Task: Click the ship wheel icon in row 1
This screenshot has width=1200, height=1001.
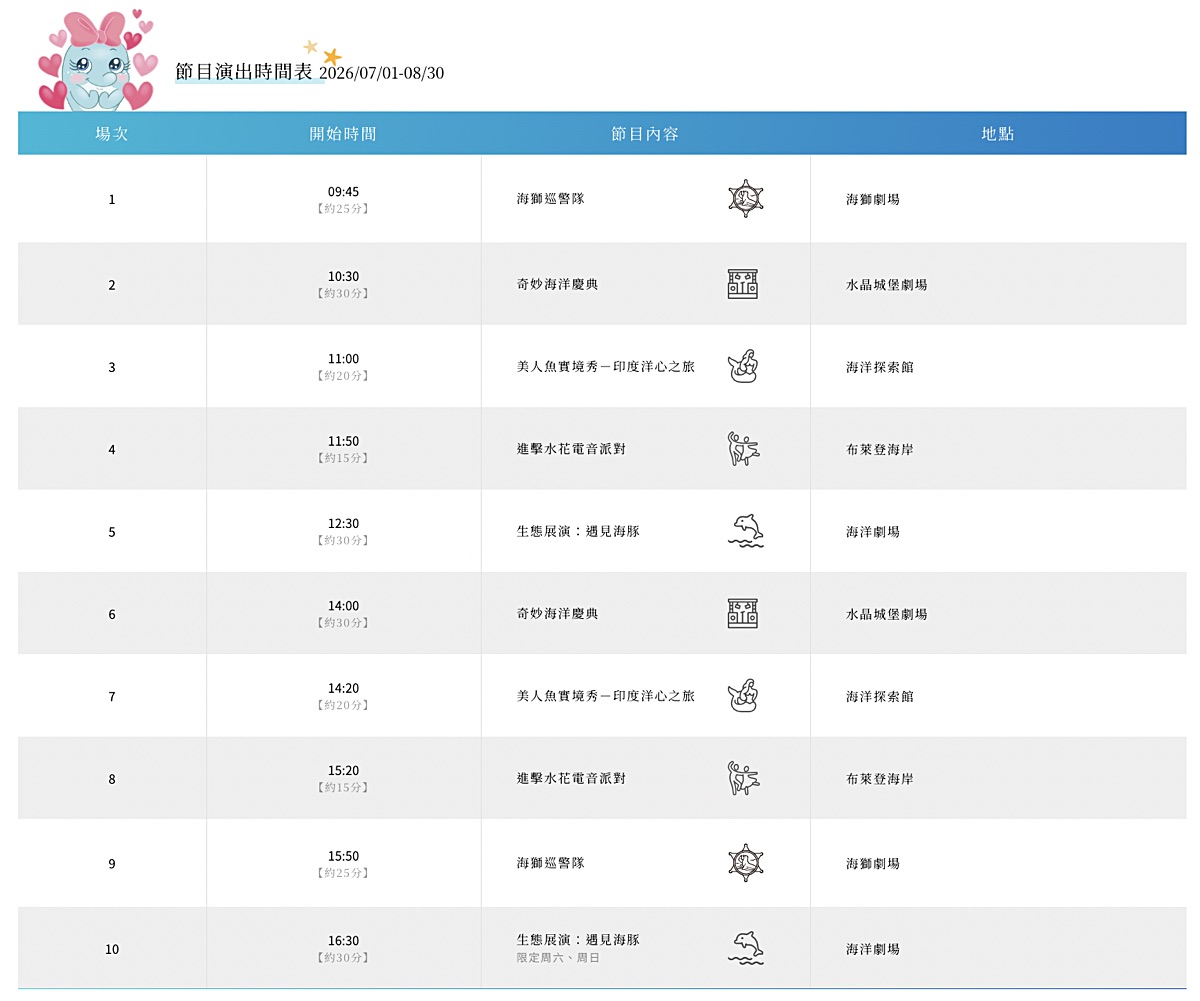Action: click(x=745, y=198)
